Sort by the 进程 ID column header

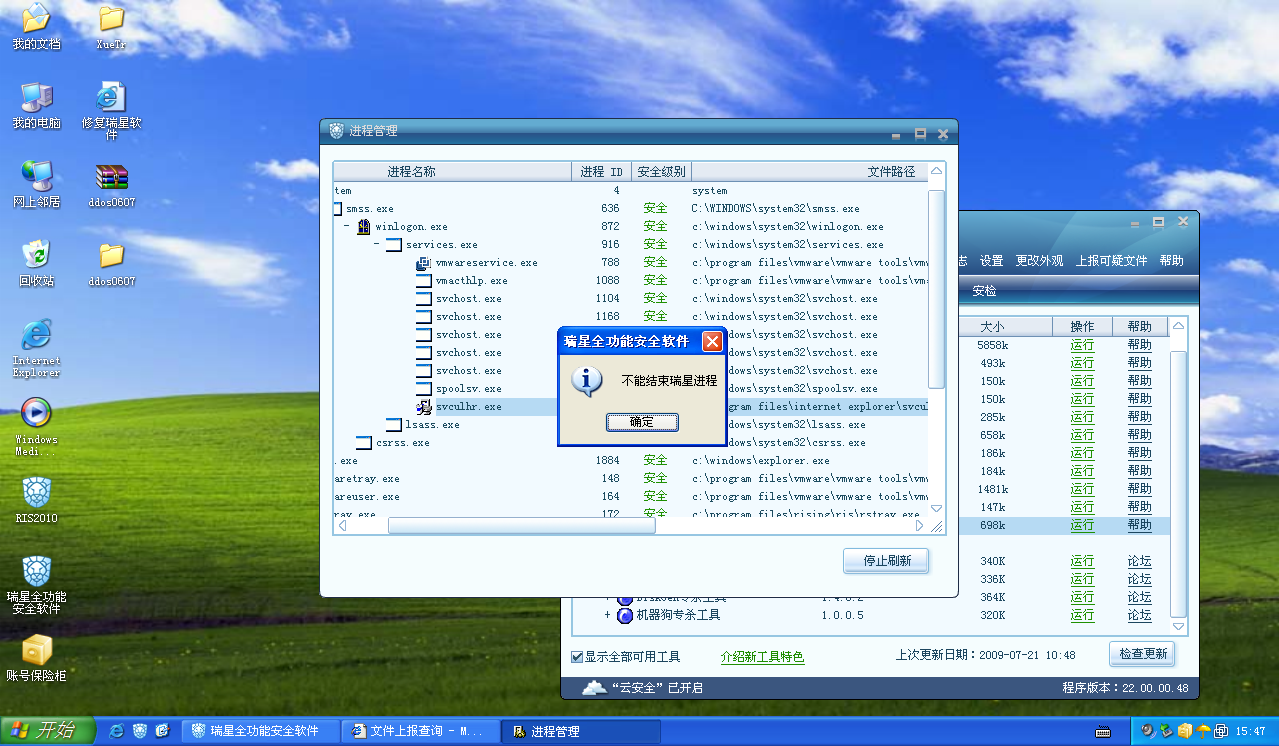[601, 172]
